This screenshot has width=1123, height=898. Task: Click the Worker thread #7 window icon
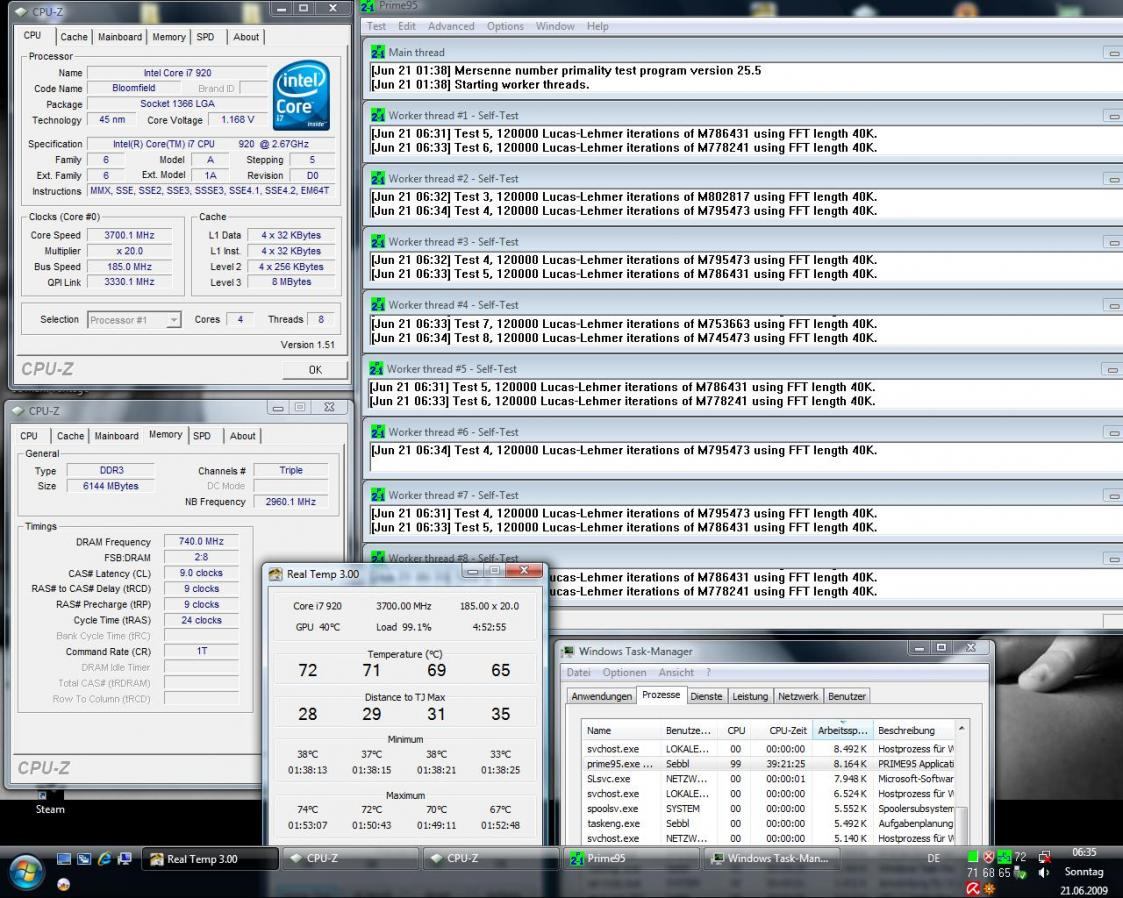(x=377, y=495)
